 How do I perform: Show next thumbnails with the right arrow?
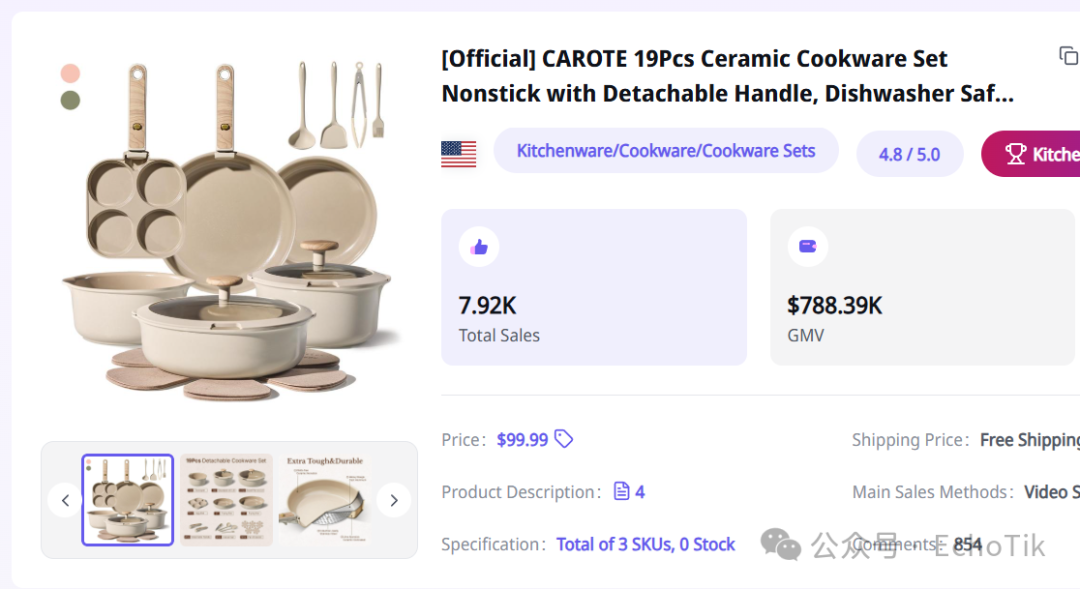tap(394, 500)
